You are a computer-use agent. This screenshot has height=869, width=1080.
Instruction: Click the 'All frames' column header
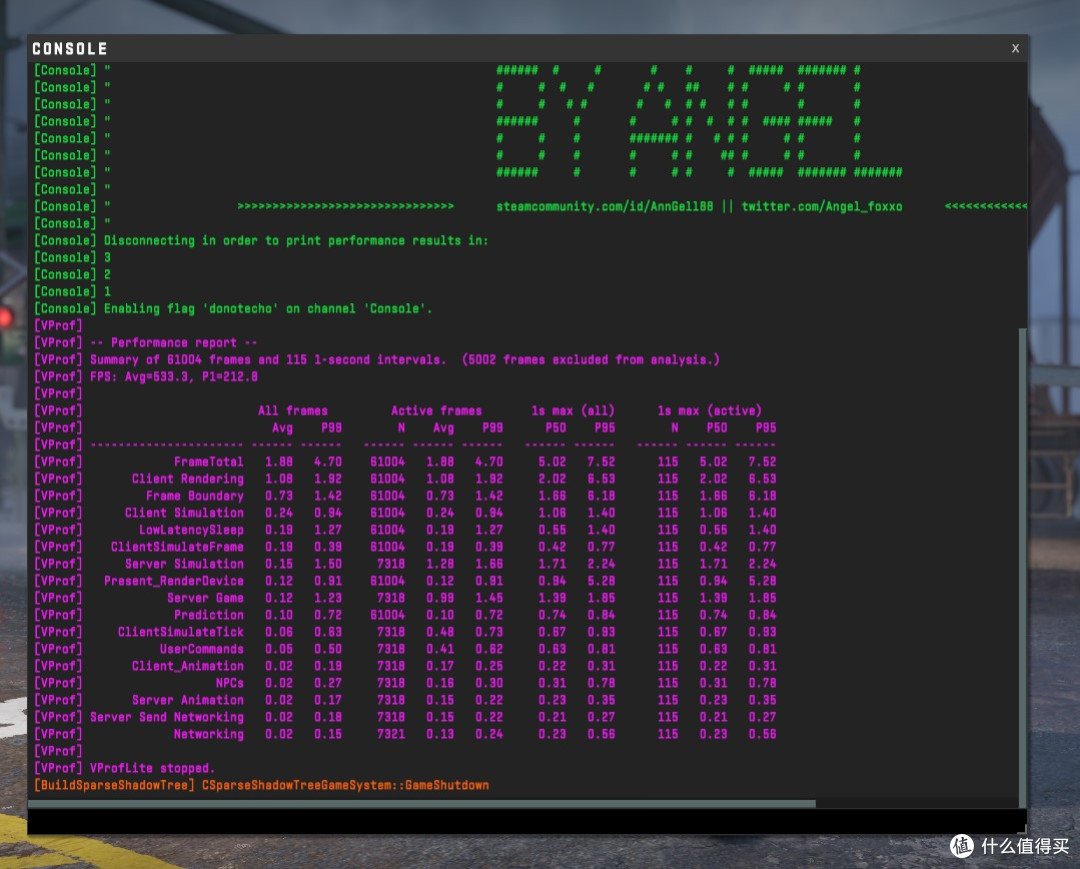click(x=293, y=410)
